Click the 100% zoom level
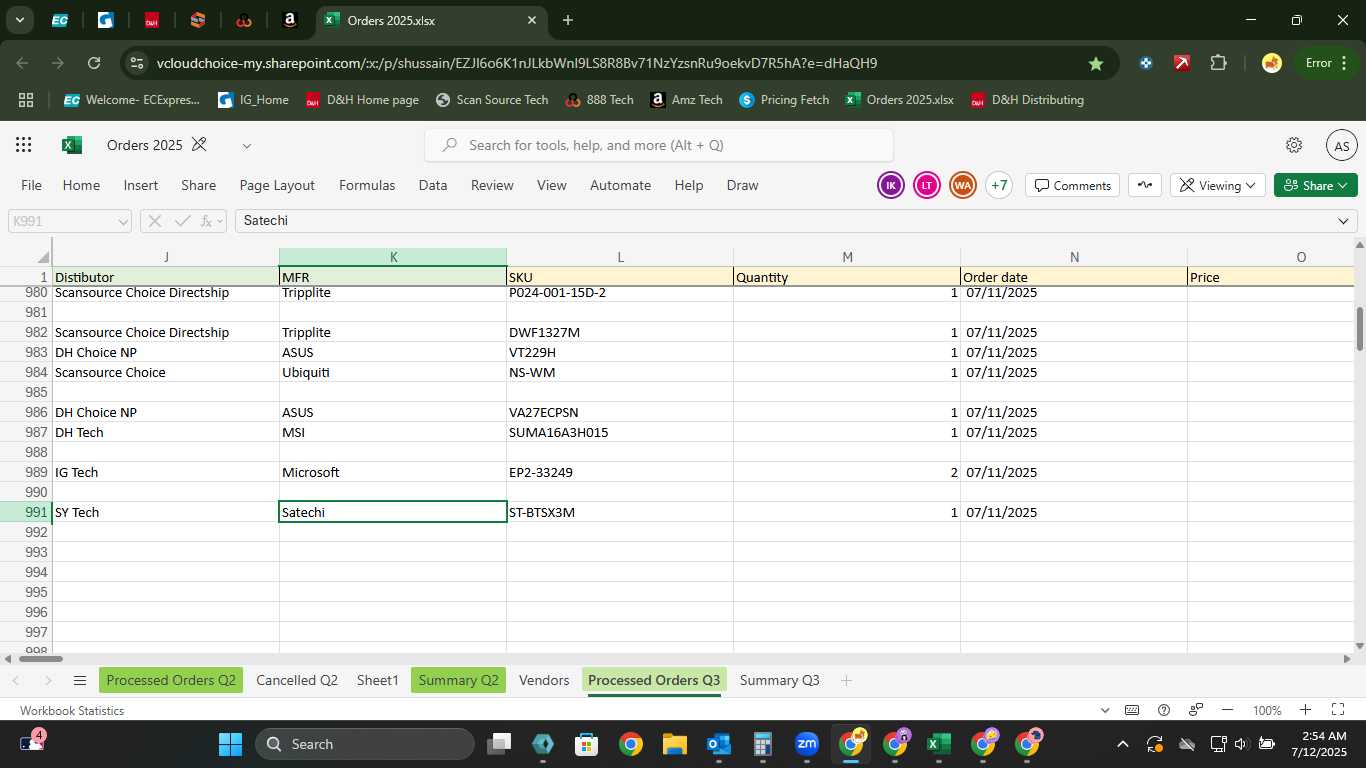 [x=1267, y=710]
